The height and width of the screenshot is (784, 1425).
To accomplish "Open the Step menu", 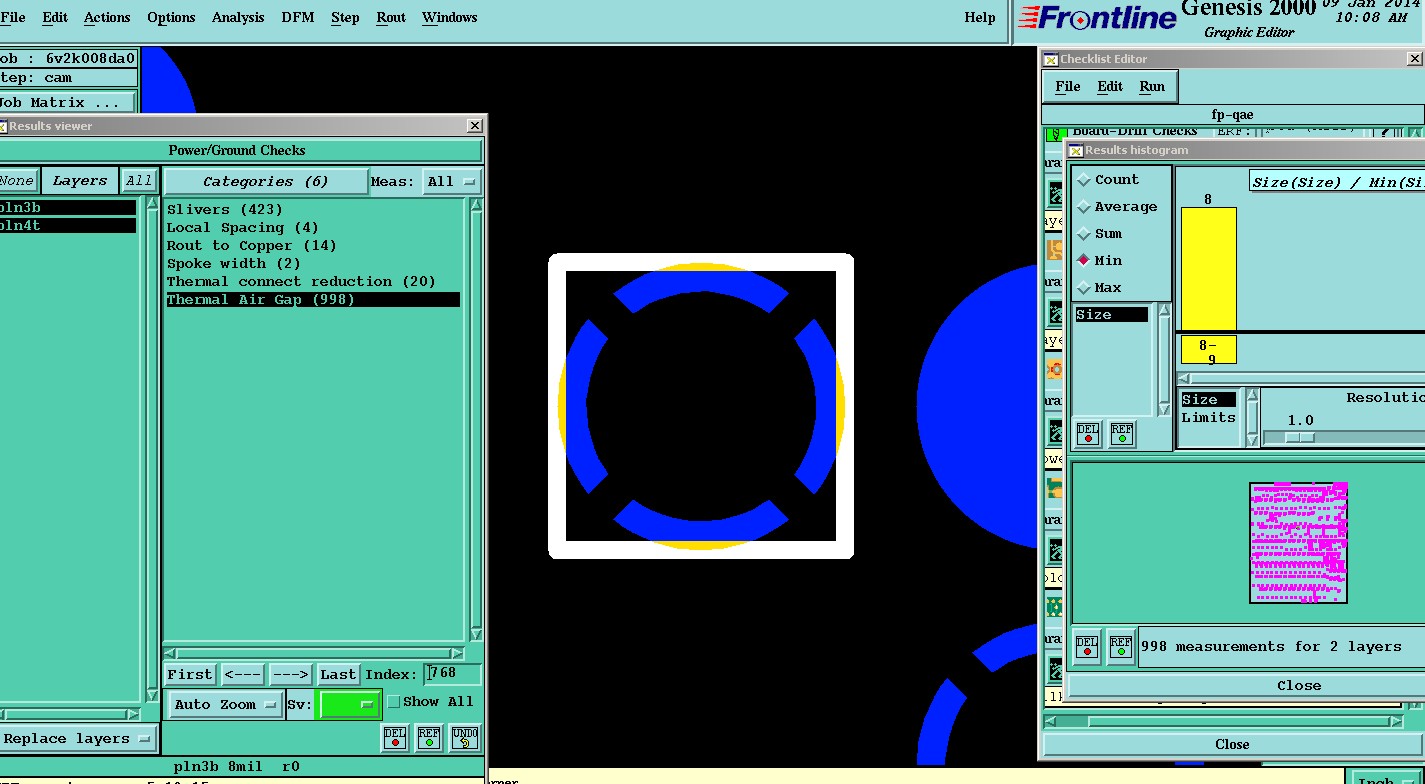I will [x=345, y=17].
